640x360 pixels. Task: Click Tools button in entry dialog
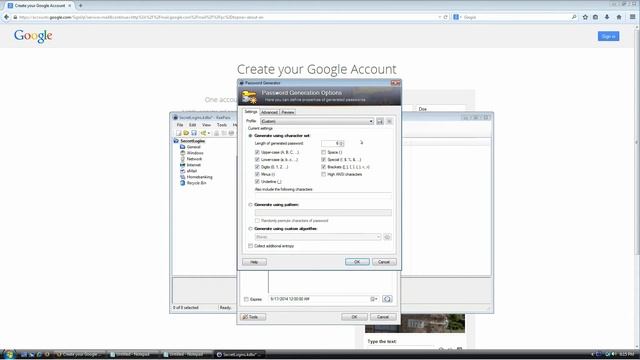pyautogui.click(x=253, y=317)
